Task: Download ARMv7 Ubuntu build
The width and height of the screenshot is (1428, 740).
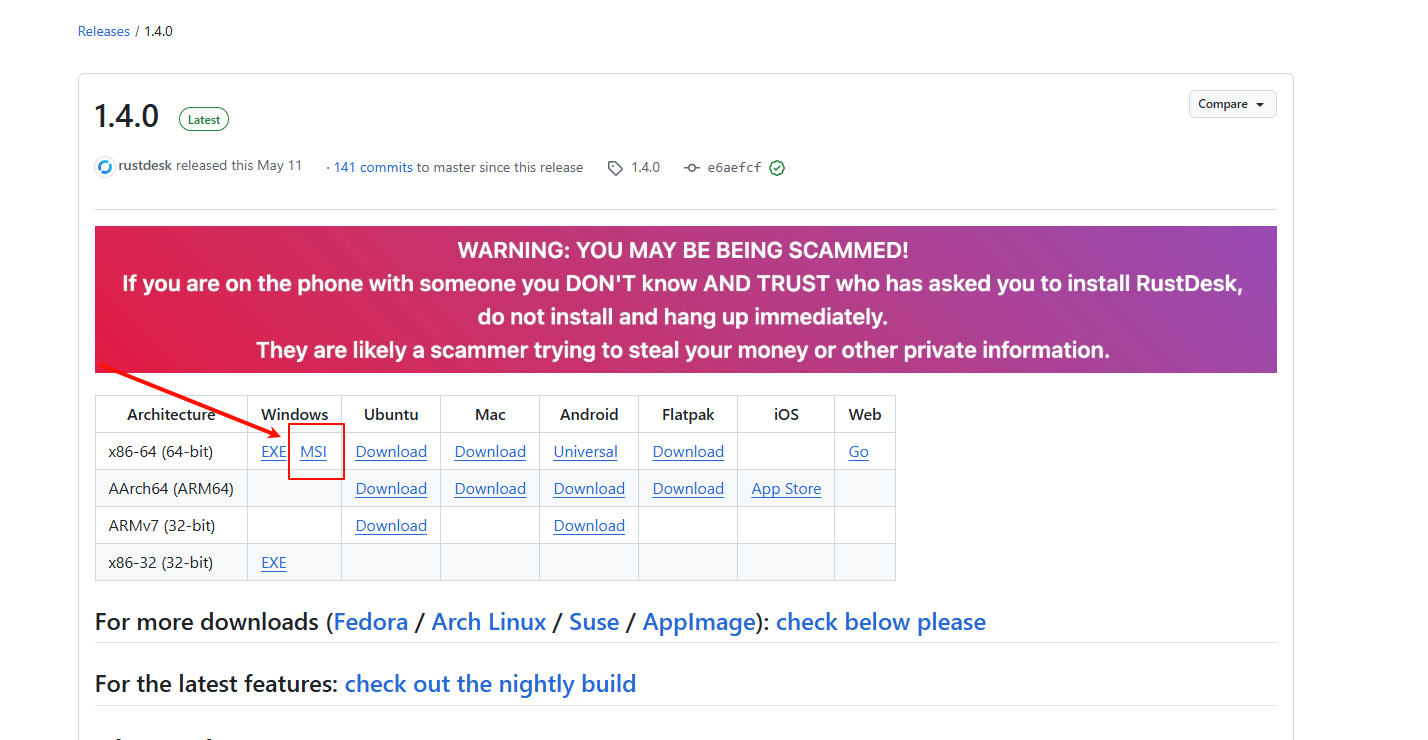Action: (391, 526)
